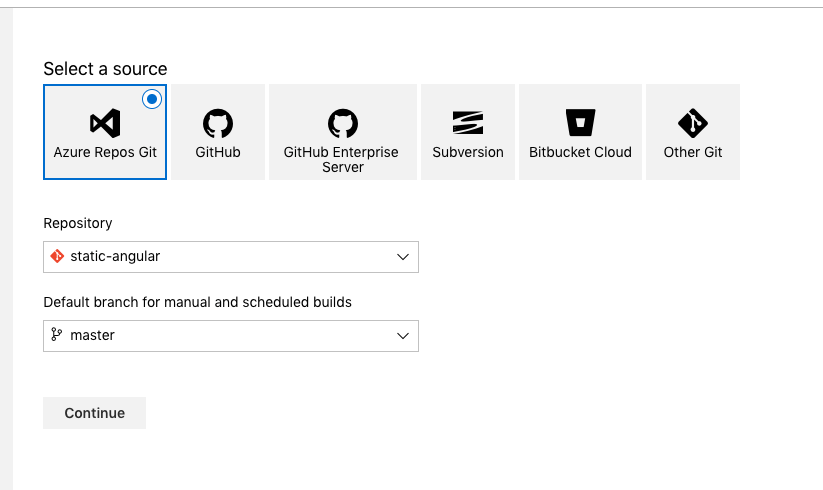
Task: Click the Other Git label text
Action: (x=692, y=153)
